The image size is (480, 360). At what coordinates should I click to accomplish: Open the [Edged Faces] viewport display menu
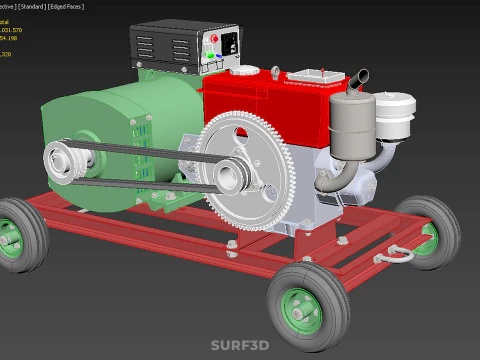tap(66, 6)
